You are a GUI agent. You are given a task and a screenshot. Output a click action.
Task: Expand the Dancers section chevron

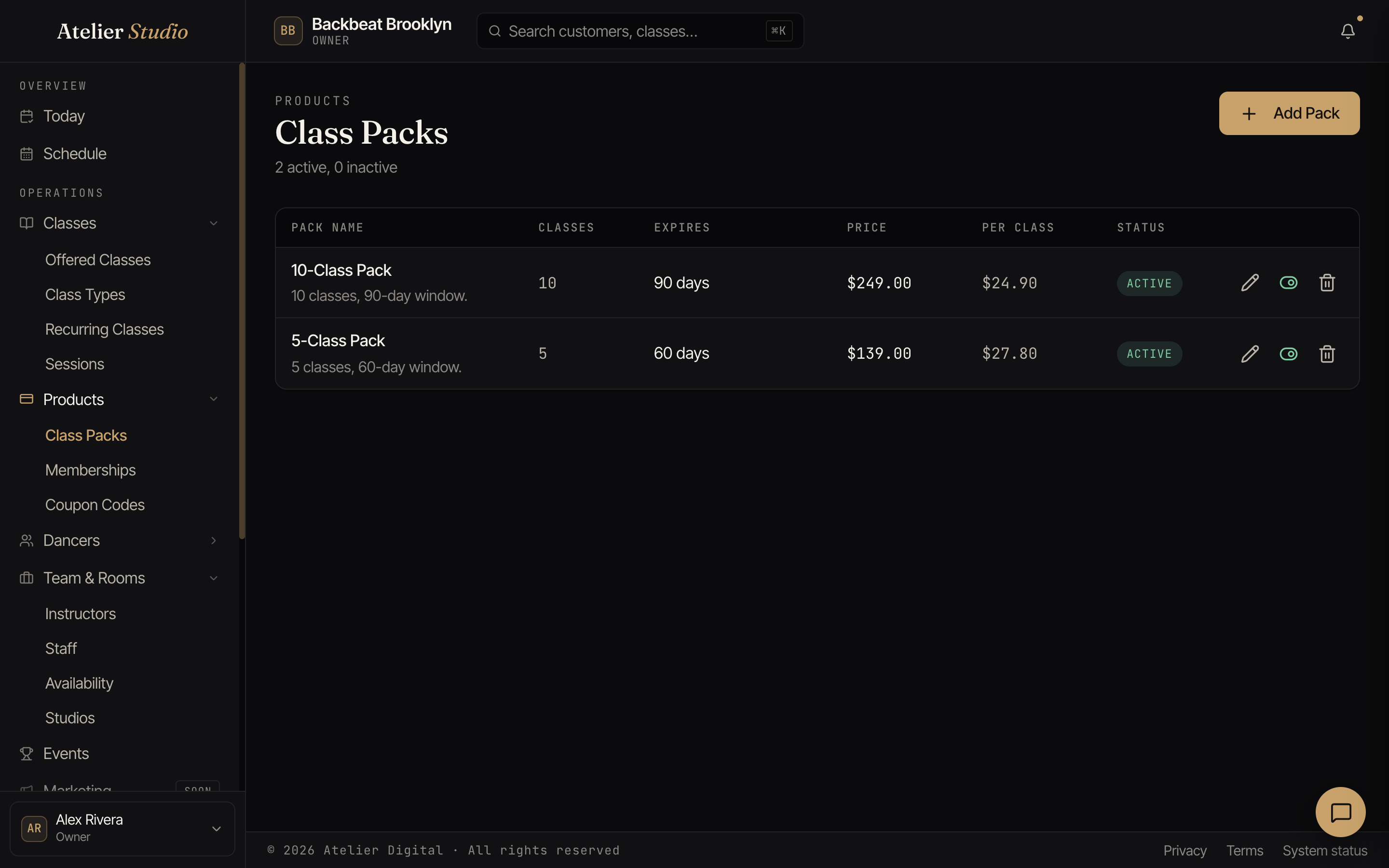pyautogui.click(x=214, y=540)
